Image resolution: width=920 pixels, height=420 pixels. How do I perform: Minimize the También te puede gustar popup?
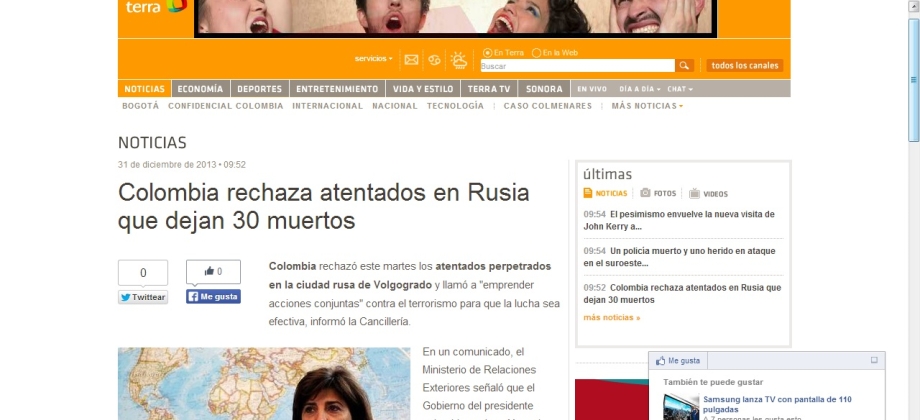[x=874, y=360]
